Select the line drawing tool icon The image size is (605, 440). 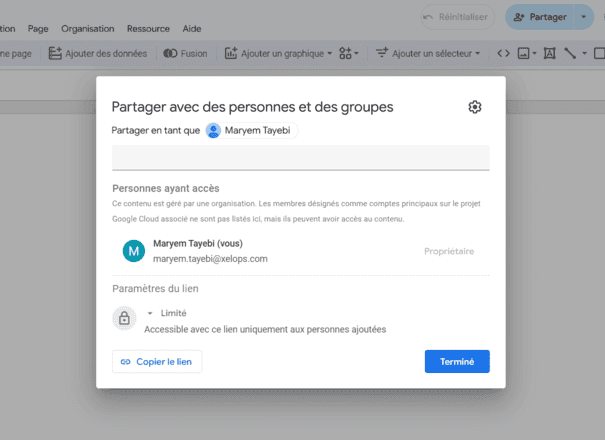point(570,53)
